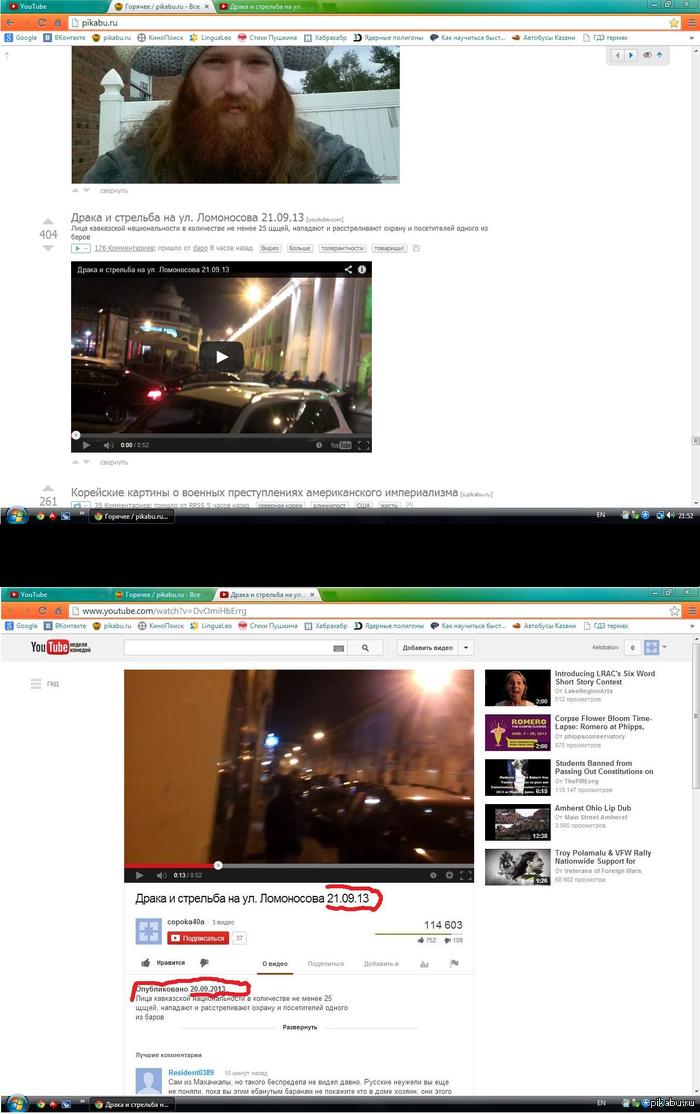Open the '176 Комментариев' comments link
The image size is (700, 1114).
point(123,248)
